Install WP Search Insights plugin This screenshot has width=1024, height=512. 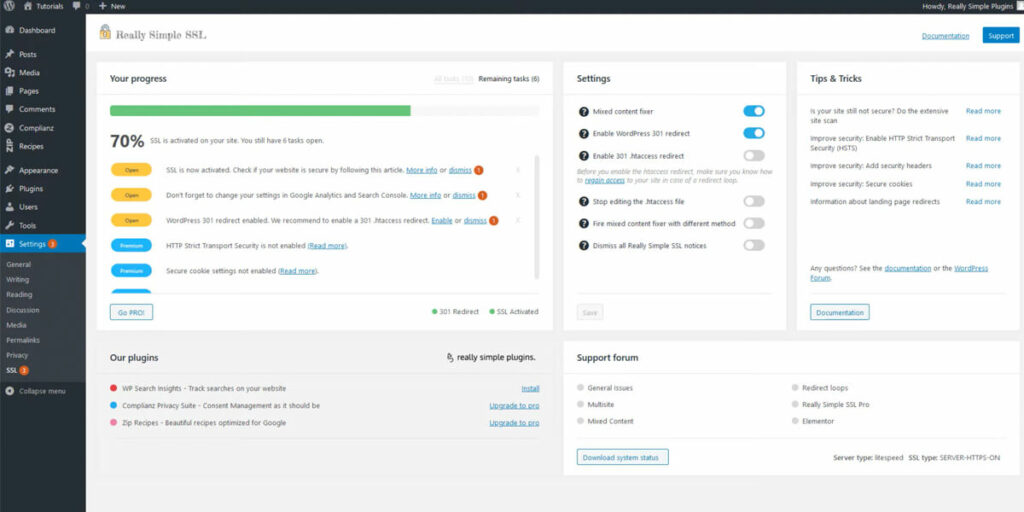(530, 389)
